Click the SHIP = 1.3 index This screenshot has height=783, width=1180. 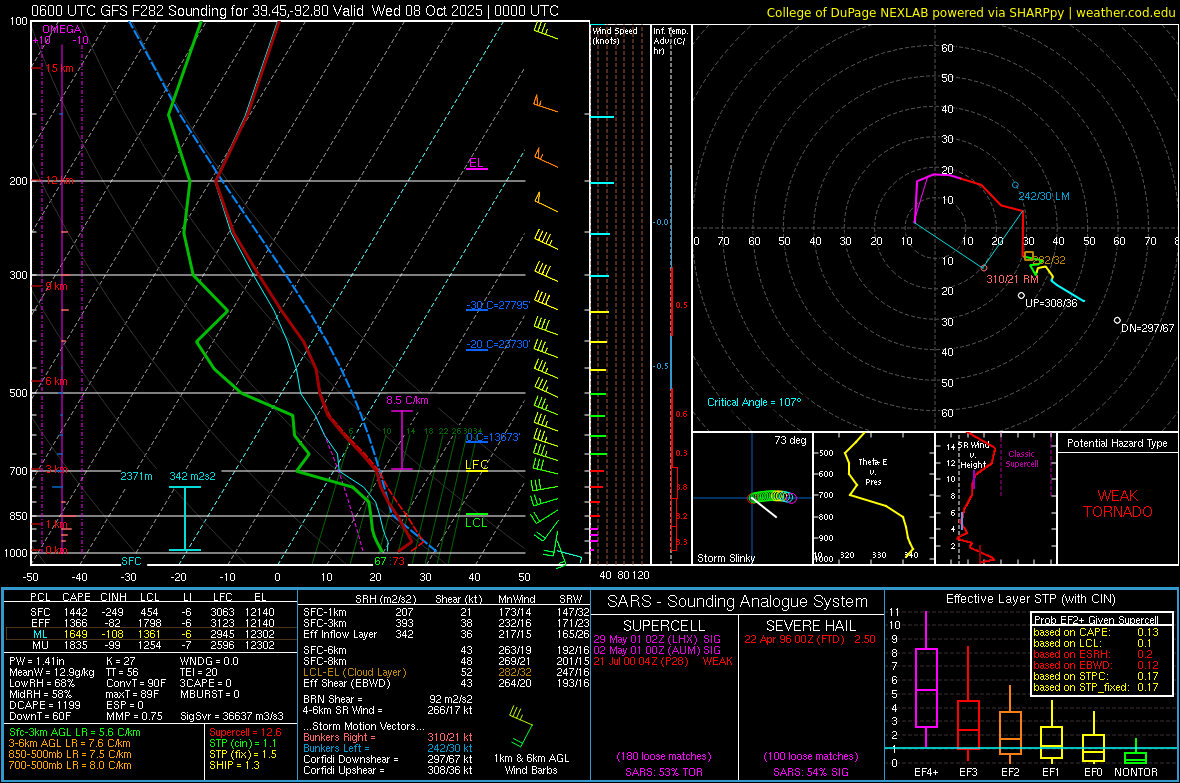(x=234, y=765)
